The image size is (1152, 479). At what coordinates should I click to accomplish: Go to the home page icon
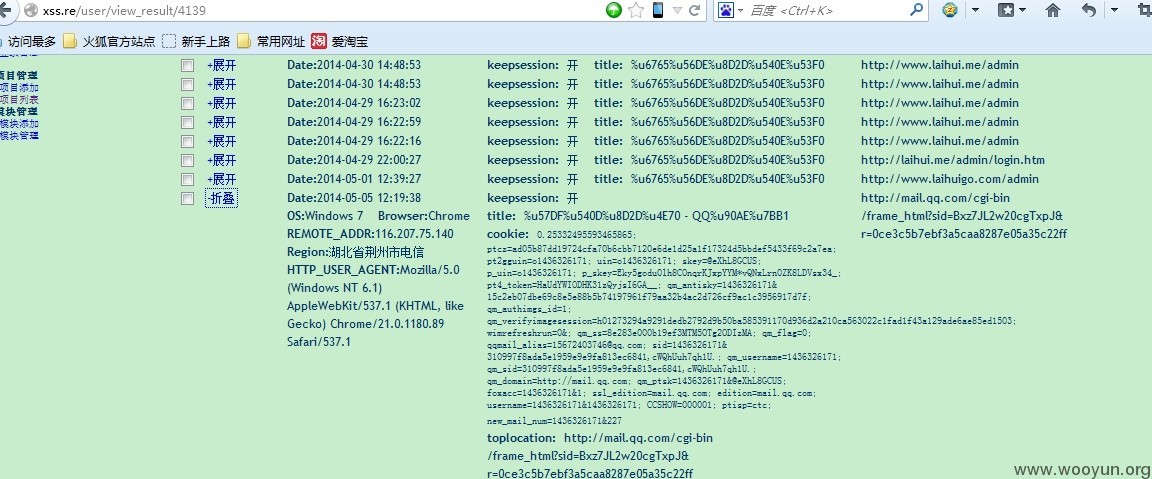tap(1053, 10)
